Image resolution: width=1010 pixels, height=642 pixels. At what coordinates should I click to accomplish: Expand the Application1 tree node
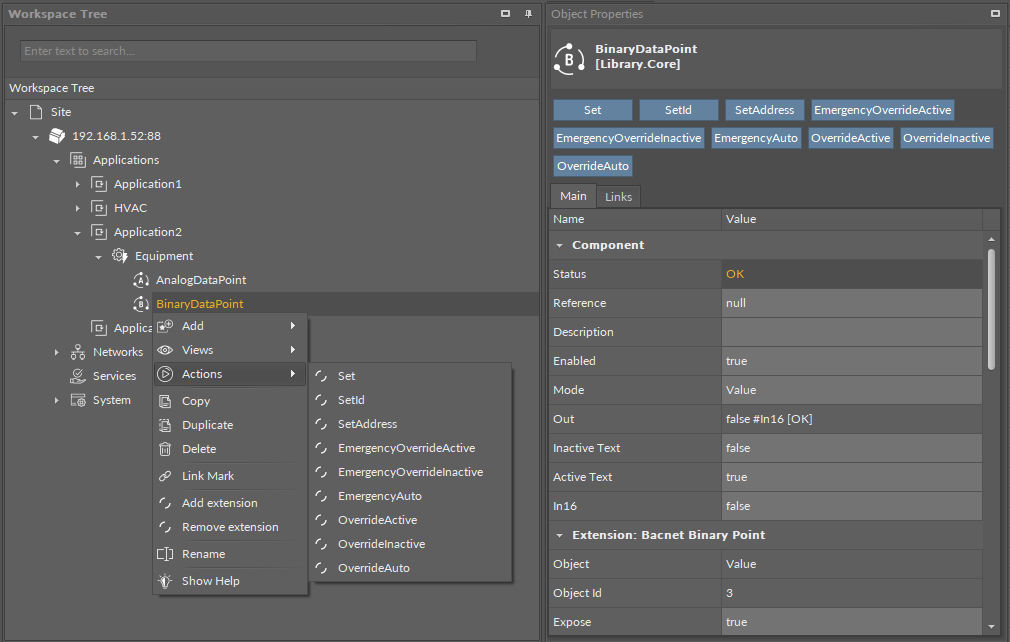point(78,184)
